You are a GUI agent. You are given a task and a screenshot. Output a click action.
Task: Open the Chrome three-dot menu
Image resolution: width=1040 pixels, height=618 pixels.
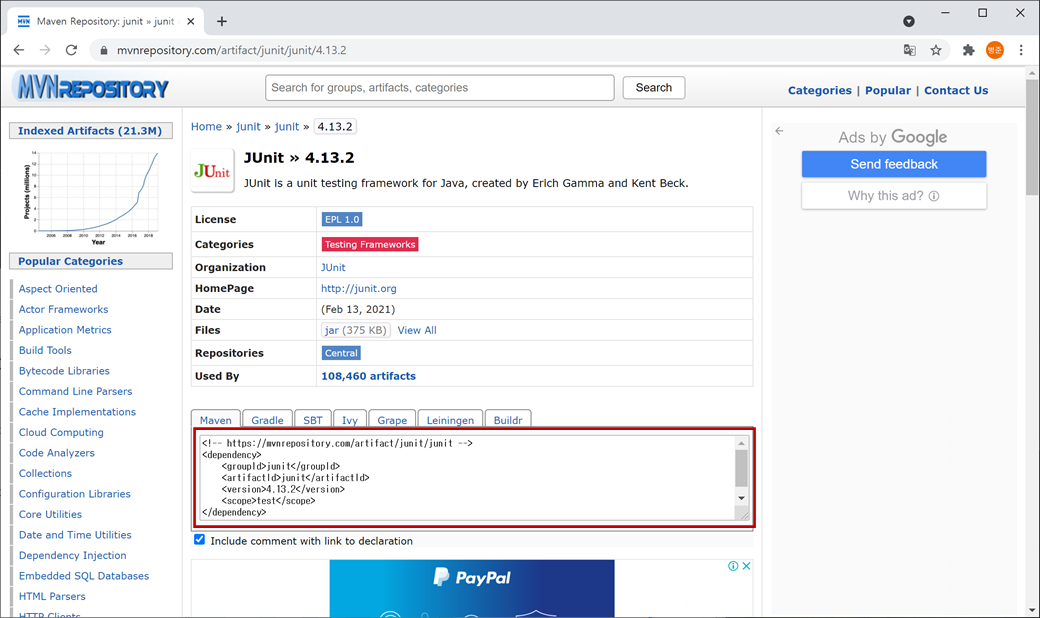pos(1021,50)
